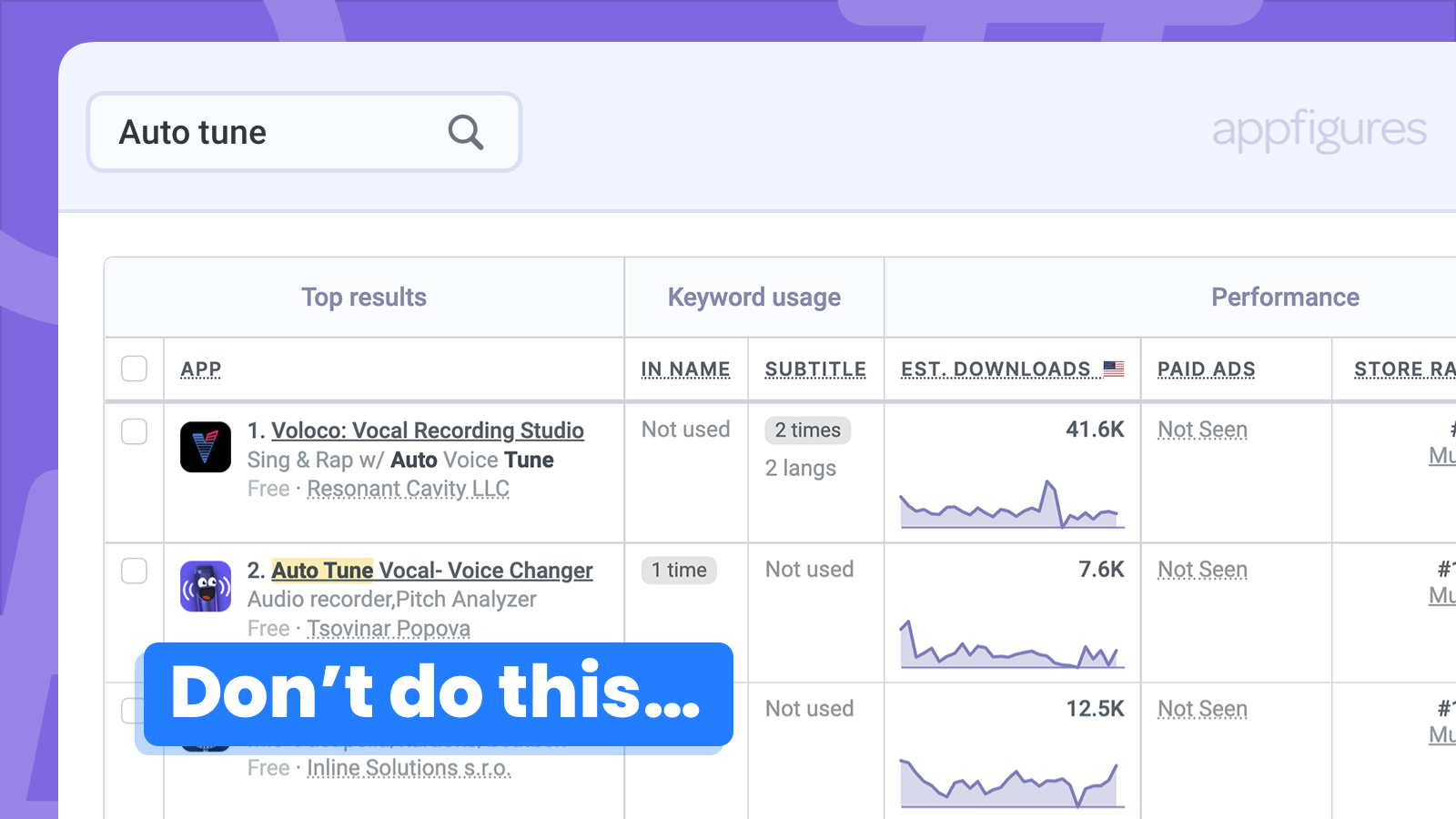Click the Auto tune search field
Screen dimensions: 1456x819
tap(304, 132)
